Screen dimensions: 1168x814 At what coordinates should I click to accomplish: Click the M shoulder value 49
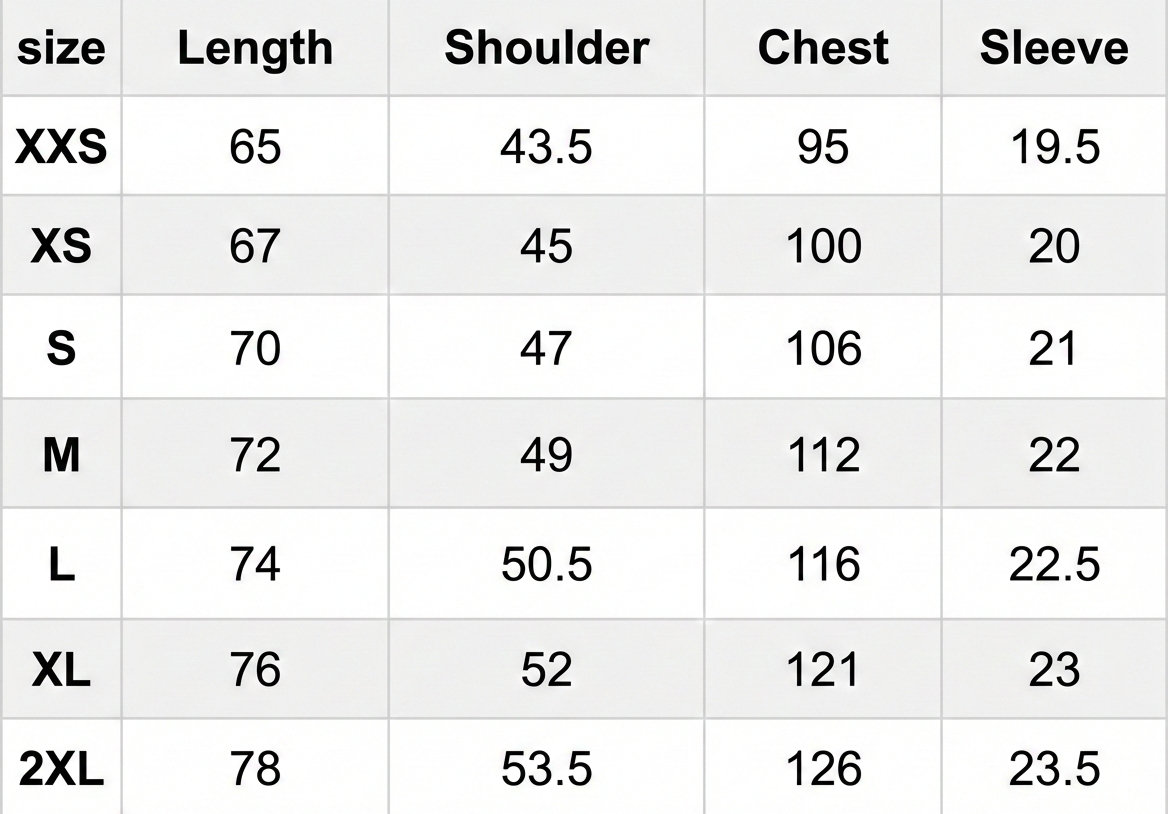pos(546,456)
